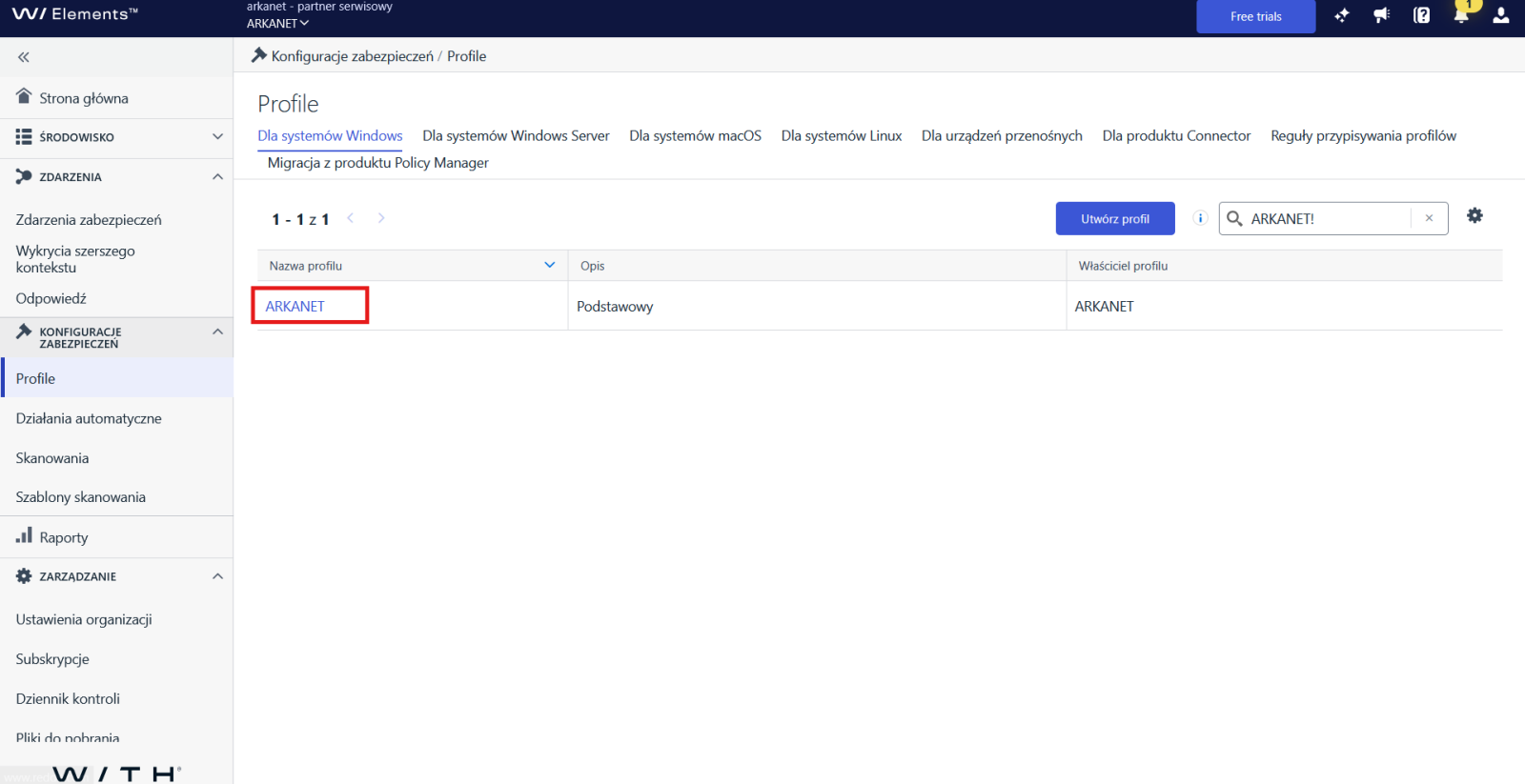Open the user account icon
The height and width of the screenshot is (784, 1525).
[x=1501, y=16]
